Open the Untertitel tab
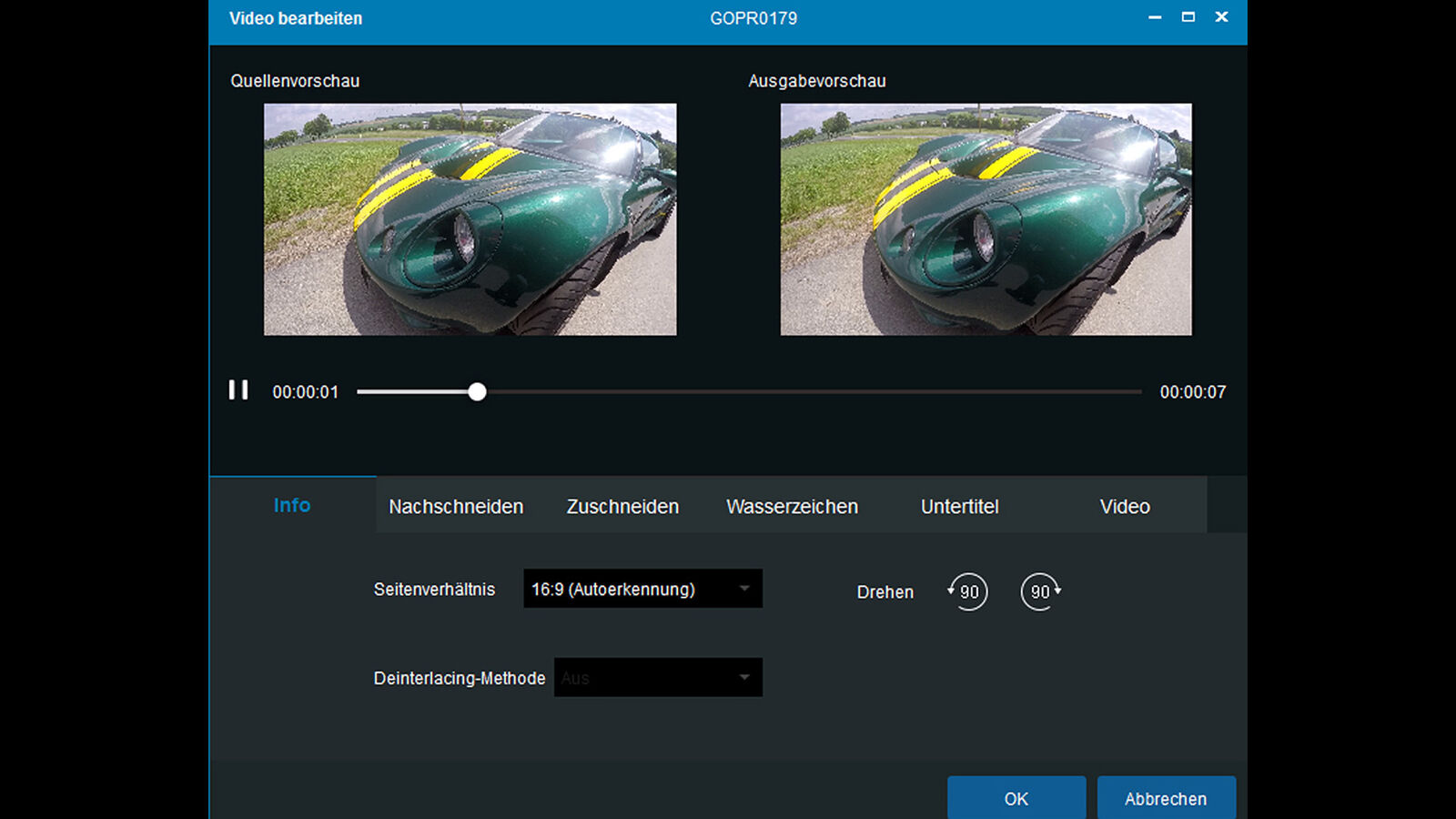Viewport: 1456px width, 819px height. click(959, 506)
